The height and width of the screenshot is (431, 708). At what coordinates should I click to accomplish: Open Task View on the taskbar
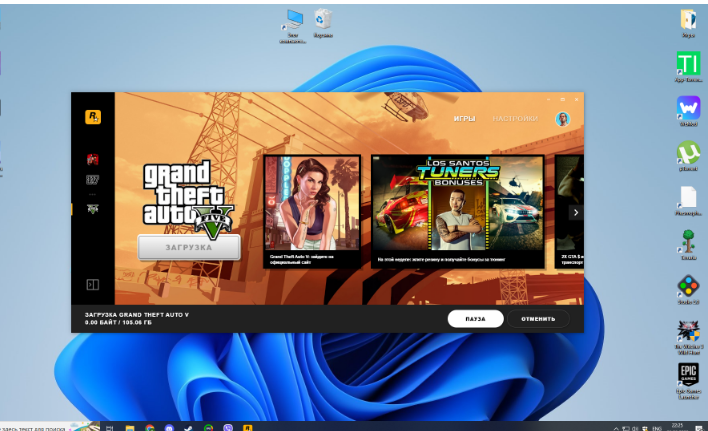click(x=109, y=428)
